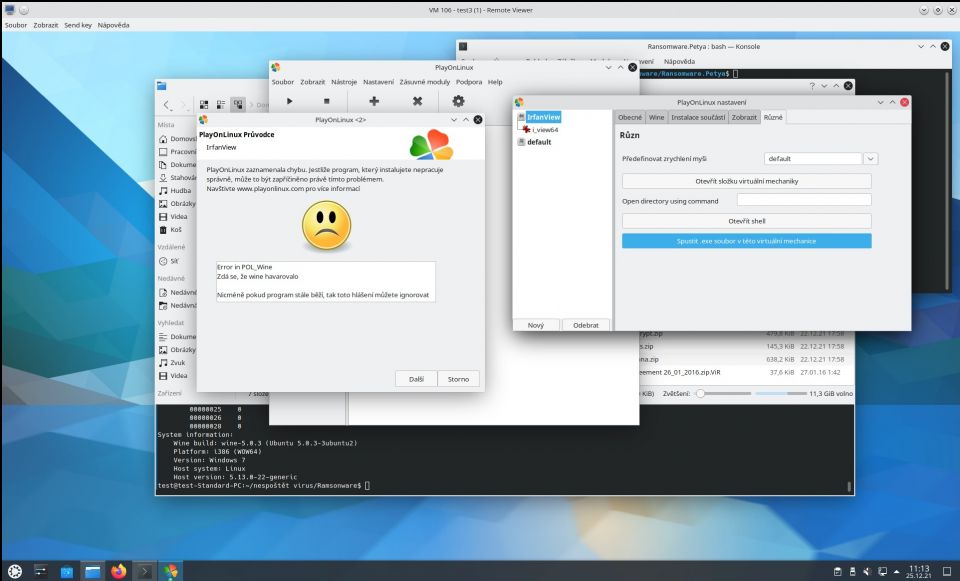Open Nápověda menu in Konsole window
The image size is (960, 581).
(x=679, y=61)
